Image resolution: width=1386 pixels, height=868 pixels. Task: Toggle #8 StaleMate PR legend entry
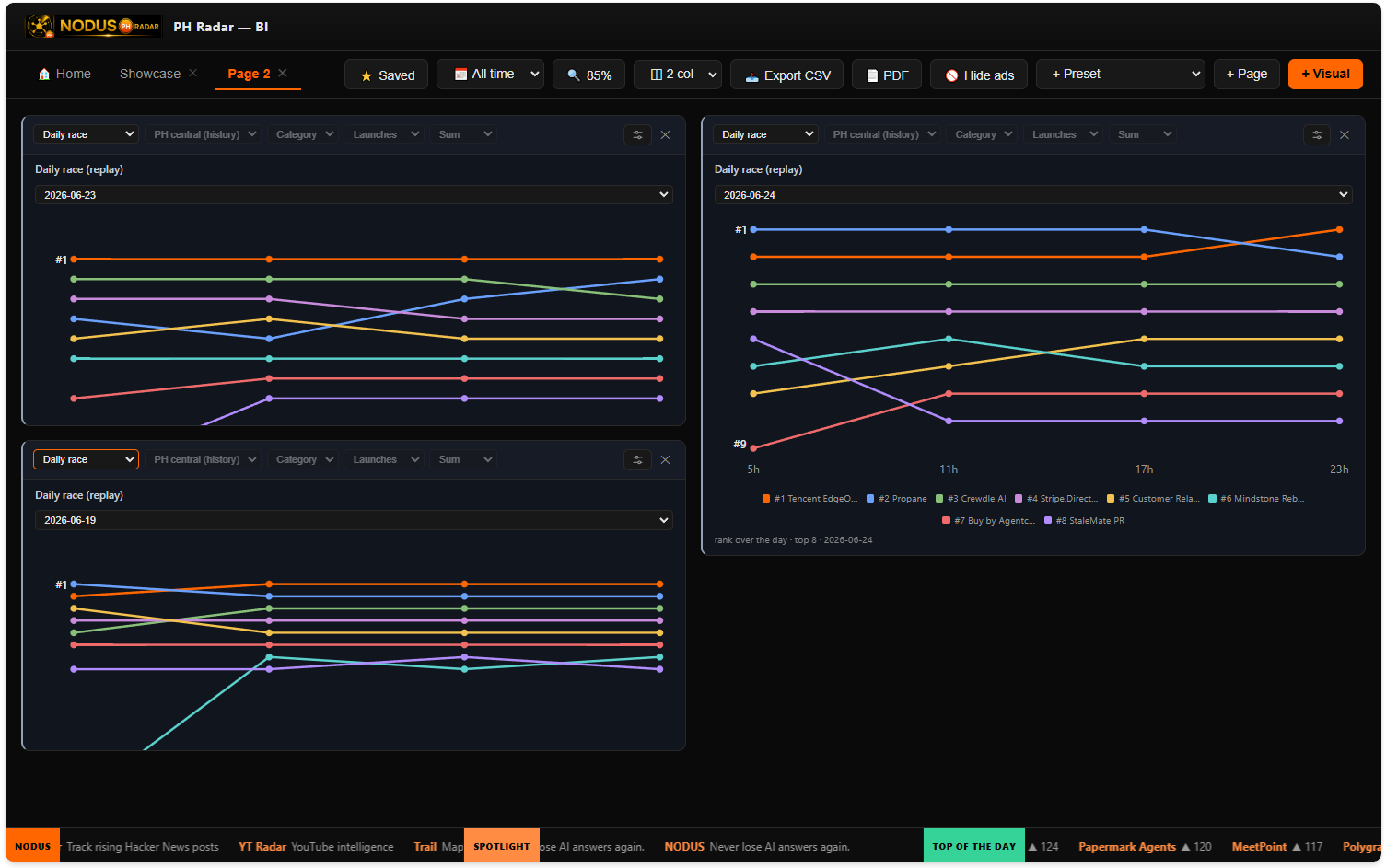click(1084, 521)
